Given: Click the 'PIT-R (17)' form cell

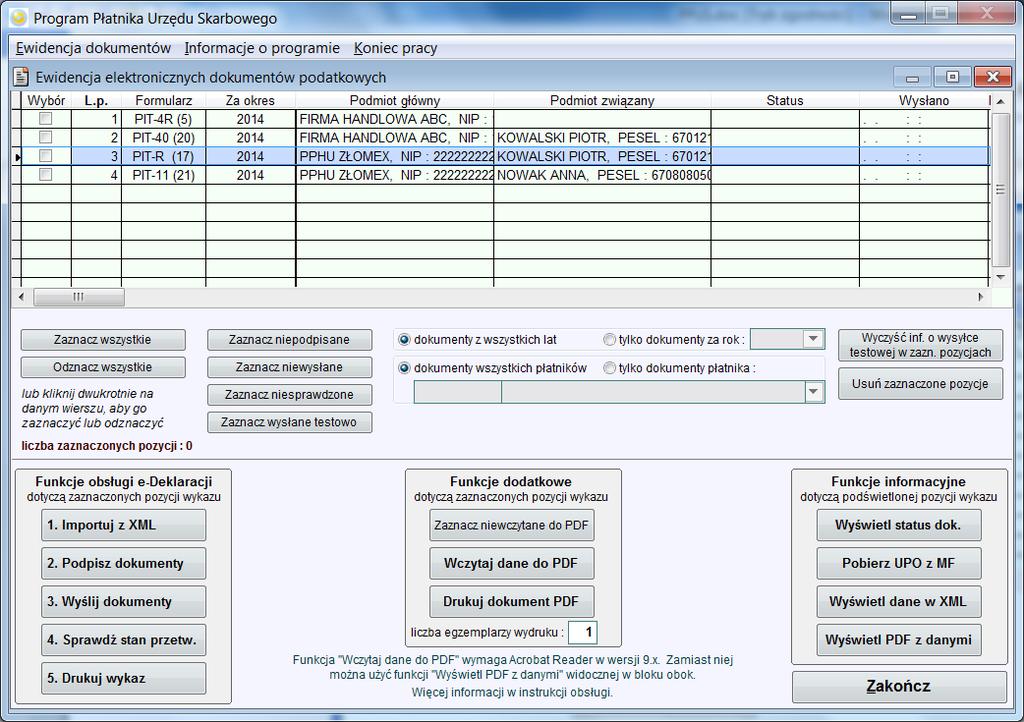Looking at the screenshot, I should 163,156.
